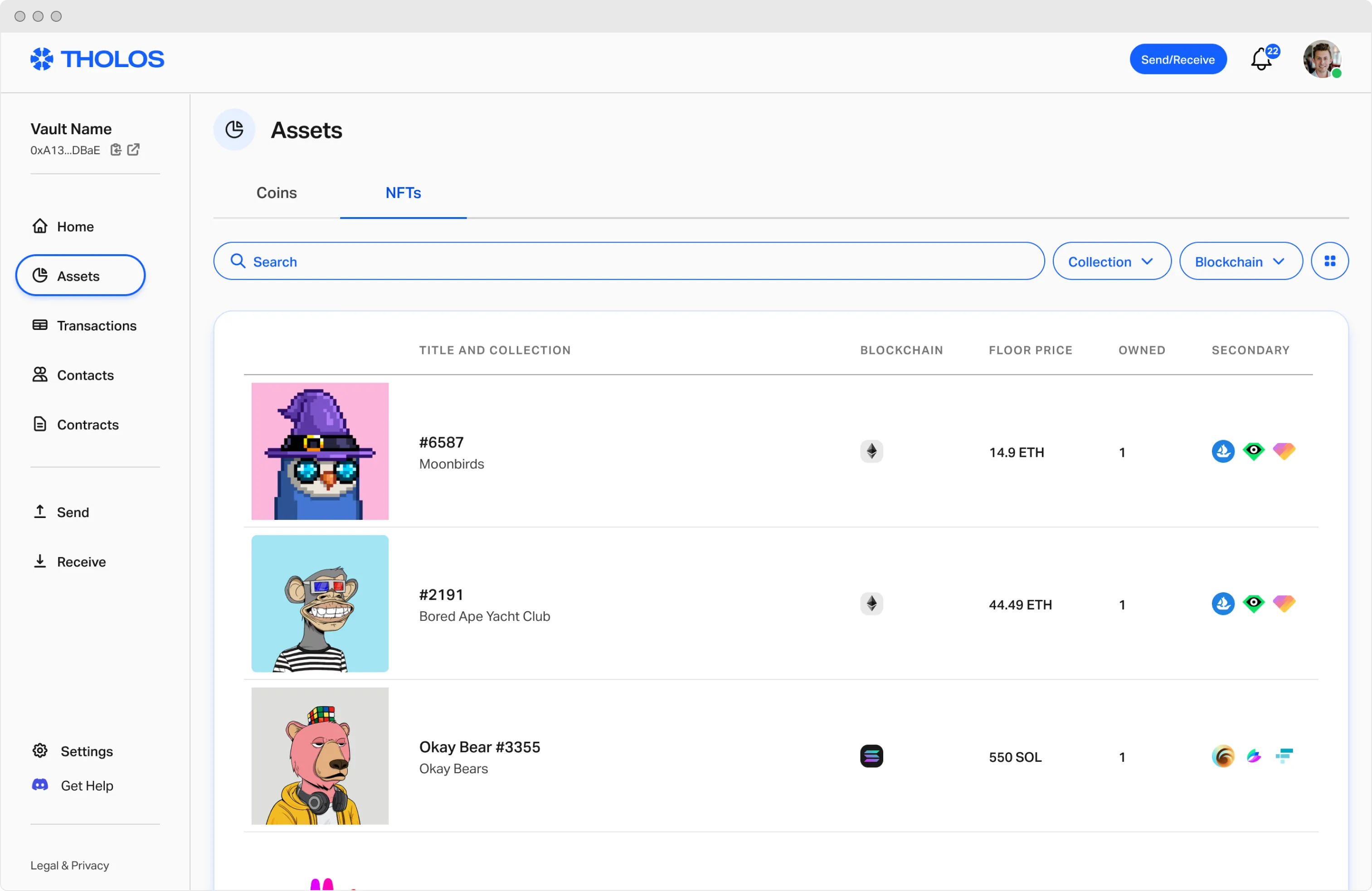Expand the Blockchain filter dropdown
Image resolution: width=1372 pixels, height=891 pixels.
(1241, 261)
